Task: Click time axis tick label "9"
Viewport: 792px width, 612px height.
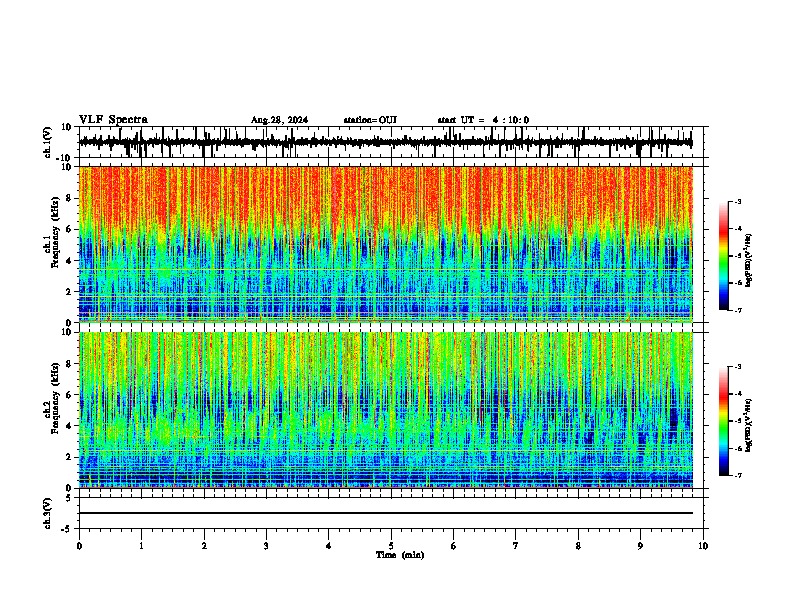Action: tap(640, 546)
